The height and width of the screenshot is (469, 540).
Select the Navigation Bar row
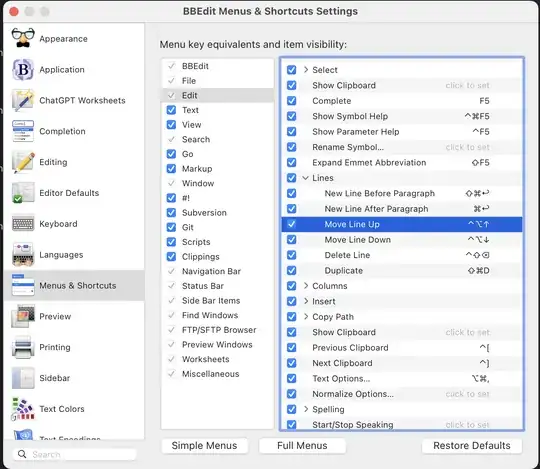(217, 271)
